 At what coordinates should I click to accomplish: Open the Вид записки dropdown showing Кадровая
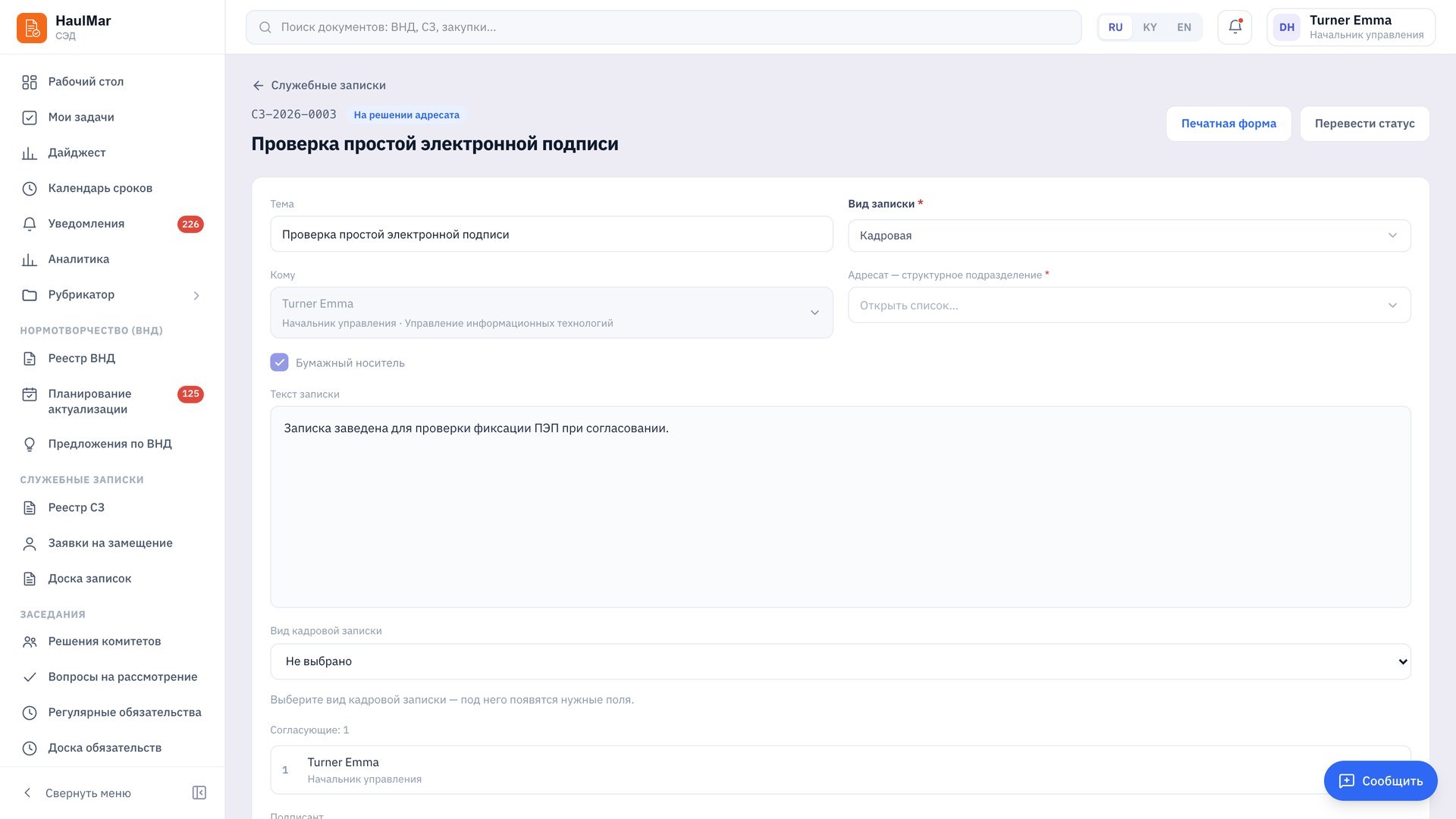(x=1129, y=236)
